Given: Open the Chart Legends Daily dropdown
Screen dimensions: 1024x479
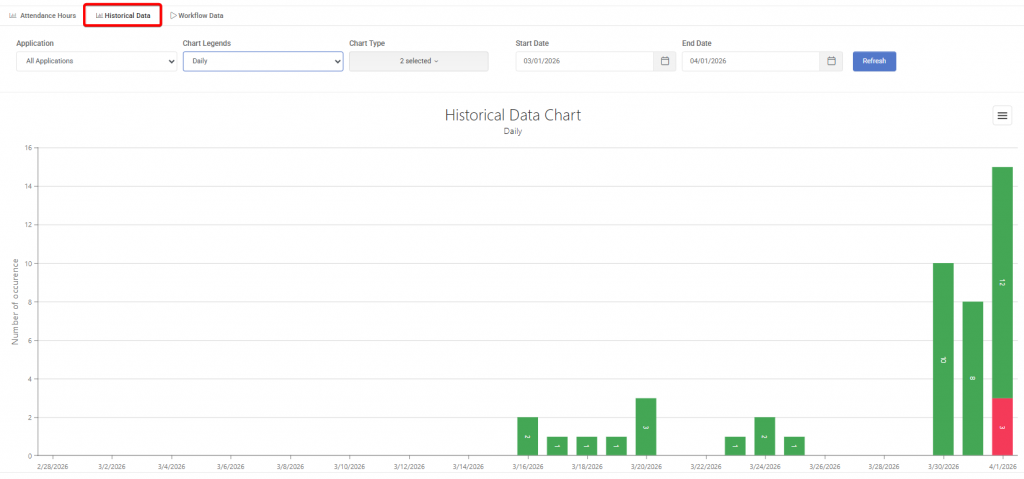Looking at the screenshot, I should point(263,61).
